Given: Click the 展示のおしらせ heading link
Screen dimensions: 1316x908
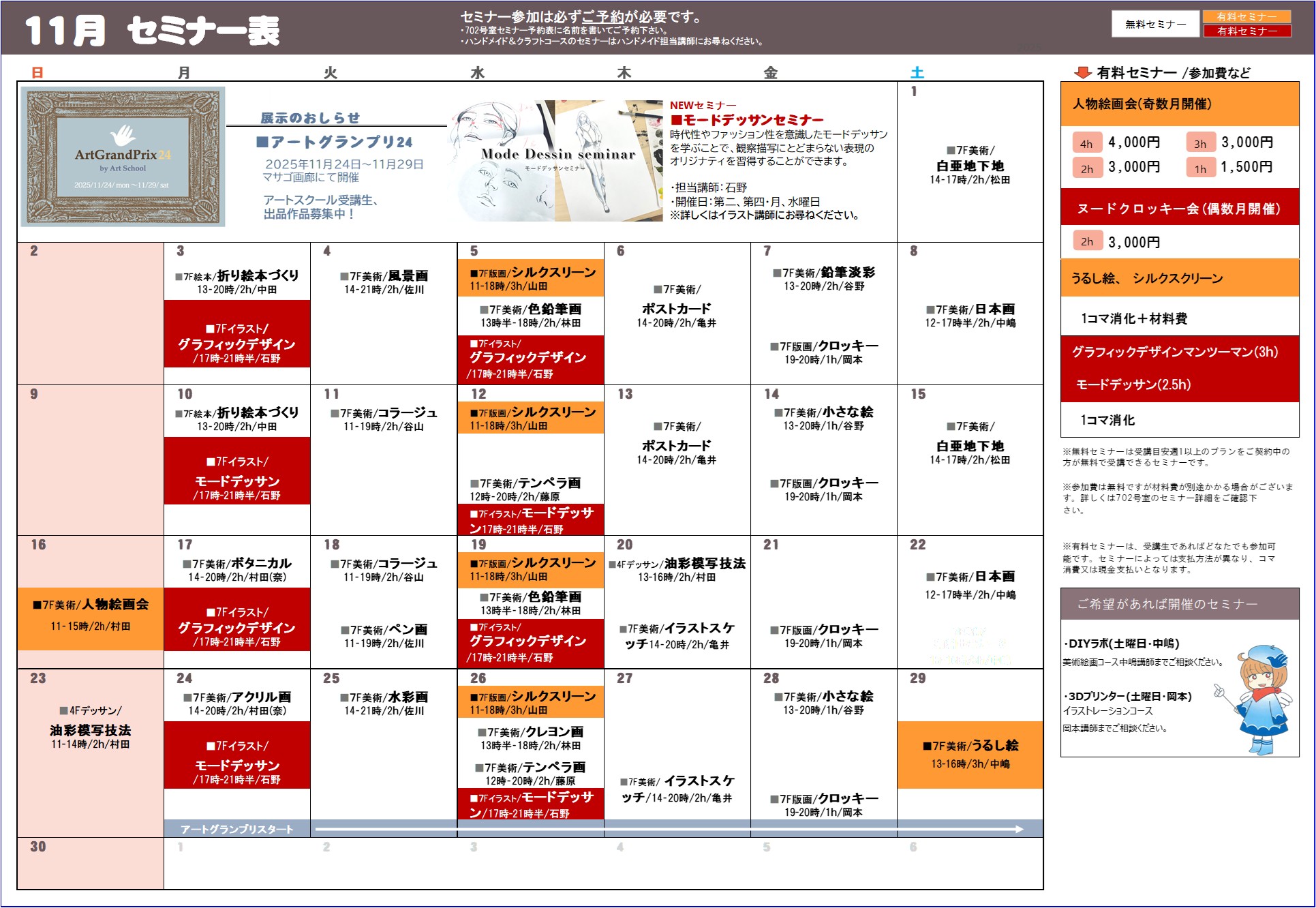Looking at the screenshot, I should [x=310, y=118].
